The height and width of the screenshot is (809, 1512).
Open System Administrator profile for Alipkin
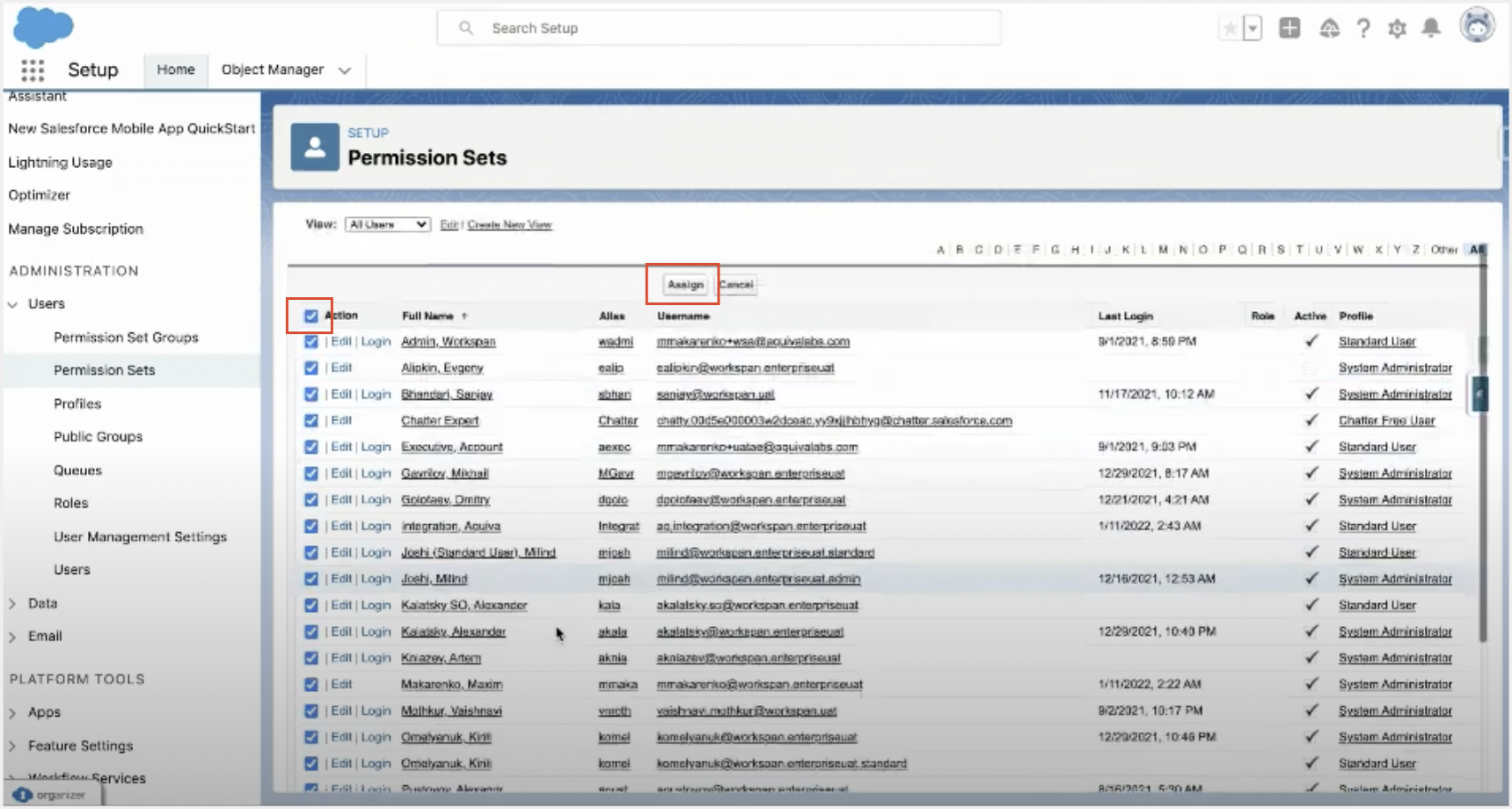pyautogui.click(x=1395, y=368)
